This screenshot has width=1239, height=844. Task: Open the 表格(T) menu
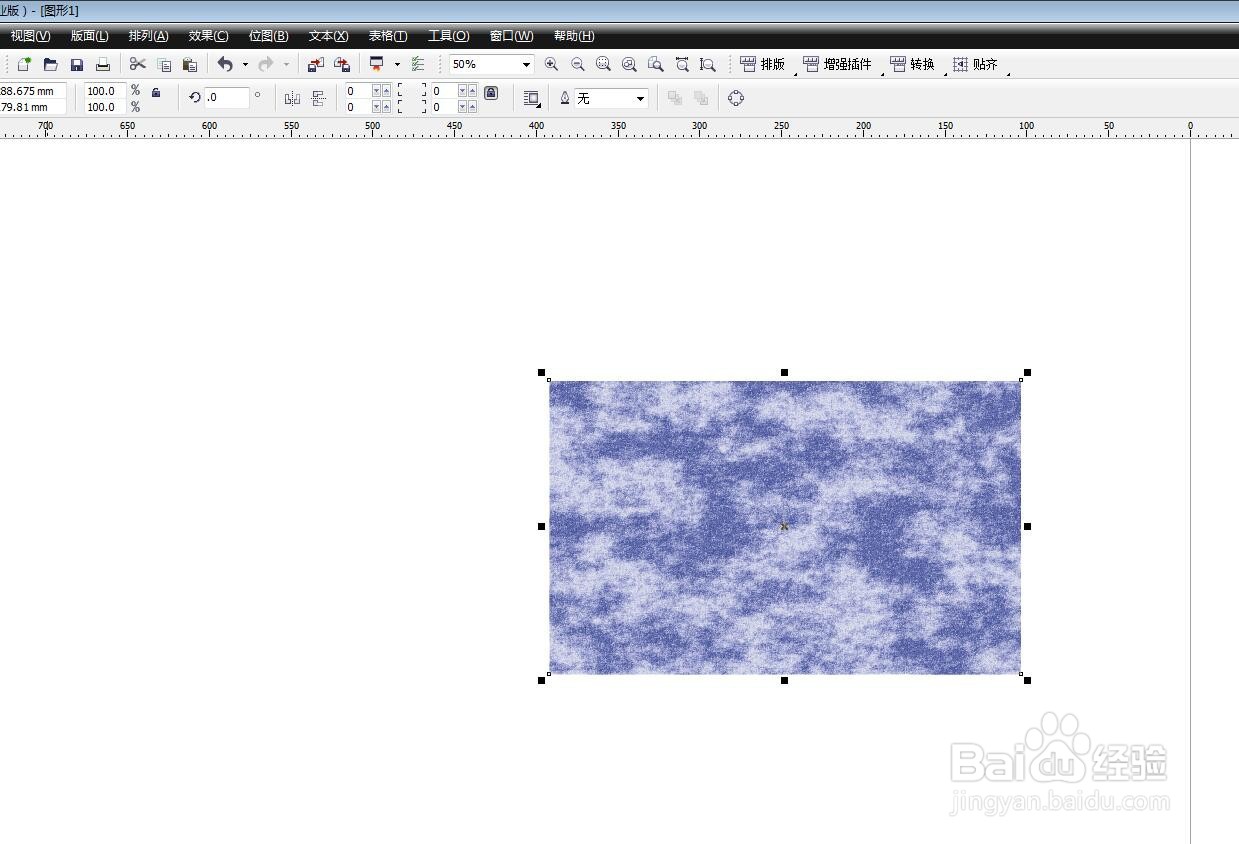point(388,36)
